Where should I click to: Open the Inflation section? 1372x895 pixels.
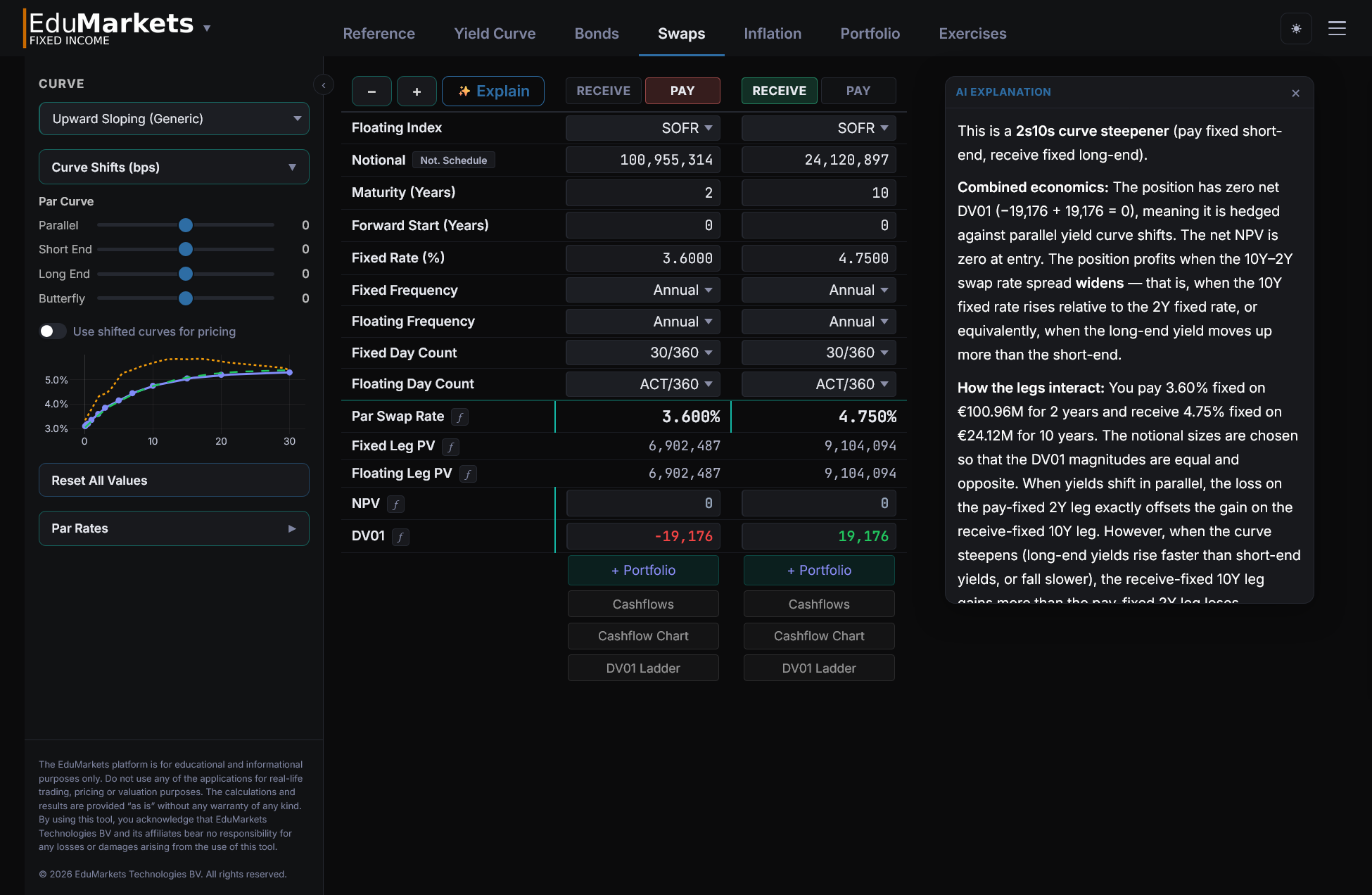(x=772, y=33)
